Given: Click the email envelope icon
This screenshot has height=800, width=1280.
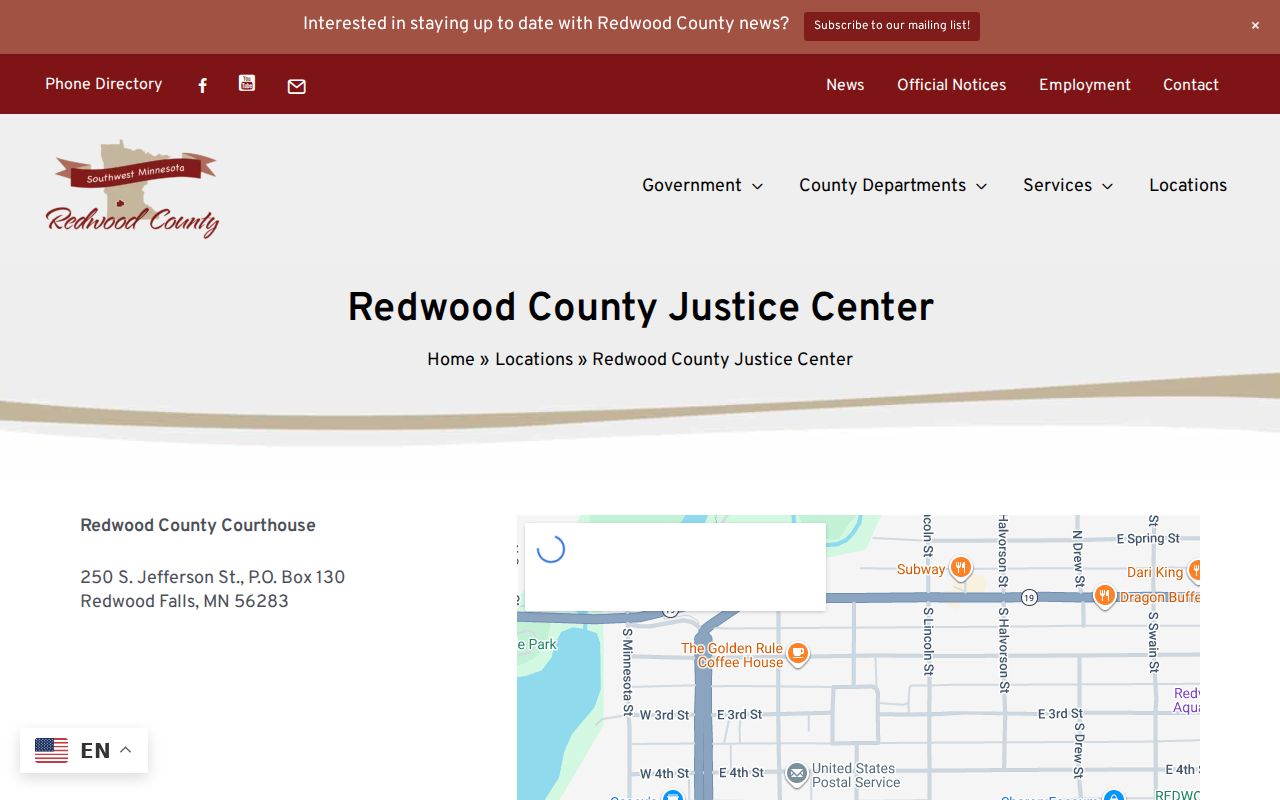Looking at the screenshot, I should [297, 87].
